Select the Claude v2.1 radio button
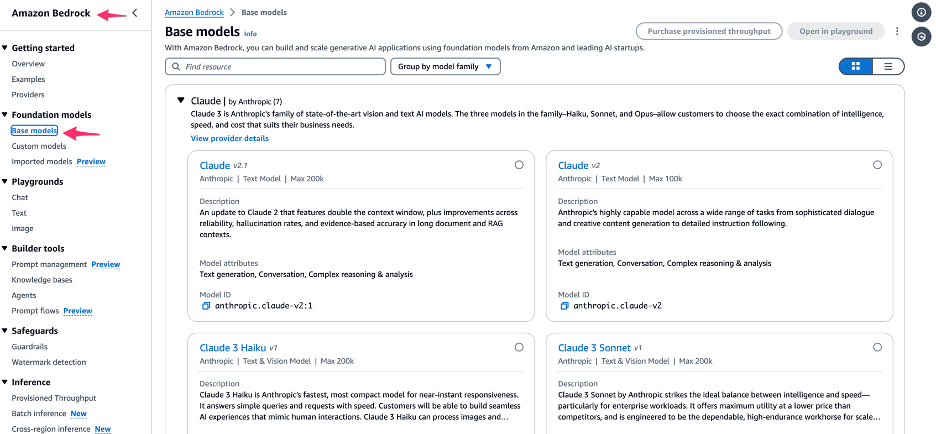936x434 pixels. point(518,165)
